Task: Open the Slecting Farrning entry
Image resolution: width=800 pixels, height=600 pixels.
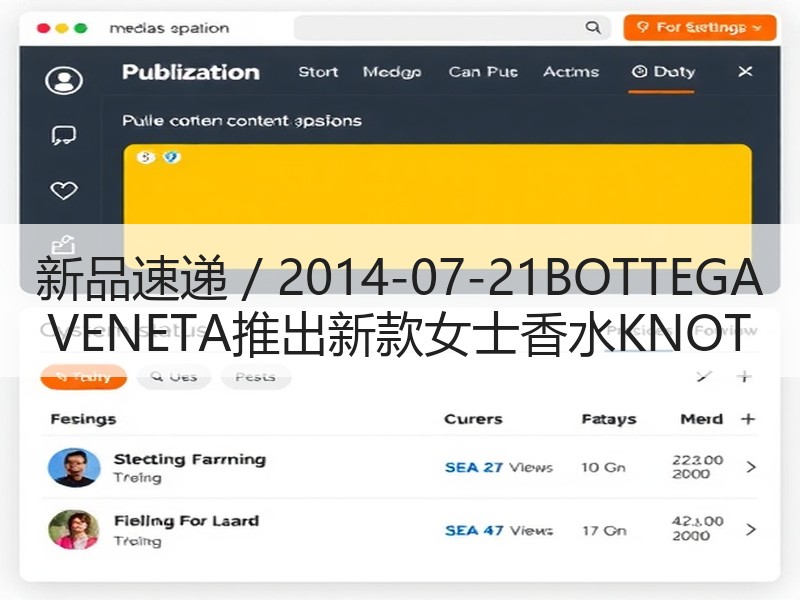Action: (x=190, y=460)
